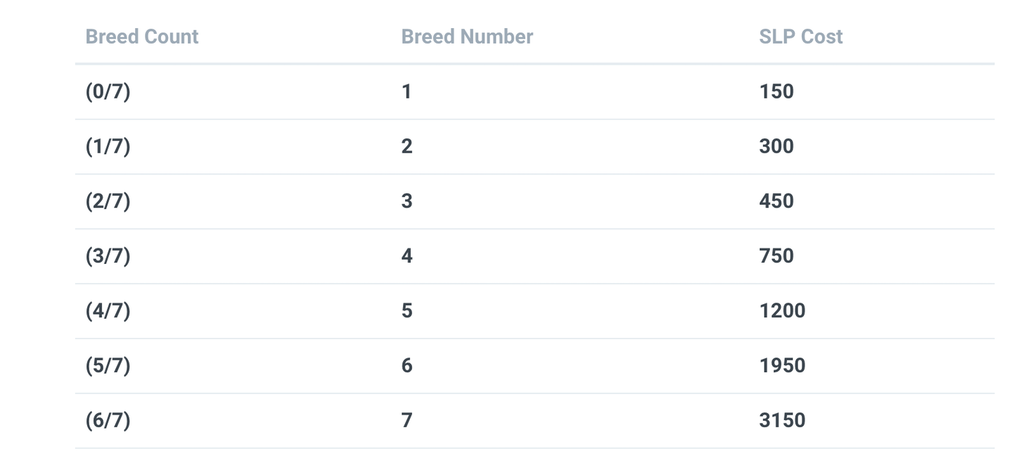Click the 1200 SLP cost value
1024x473 pixels.
coord(782,311)
